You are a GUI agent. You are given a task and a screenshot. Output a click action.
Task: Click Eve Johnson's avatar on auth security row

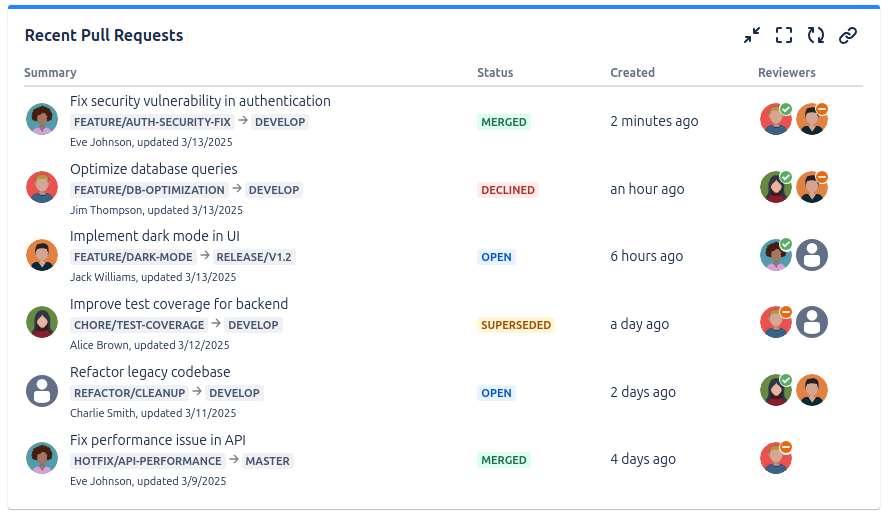pyautogui.click(x=42, y=119)
